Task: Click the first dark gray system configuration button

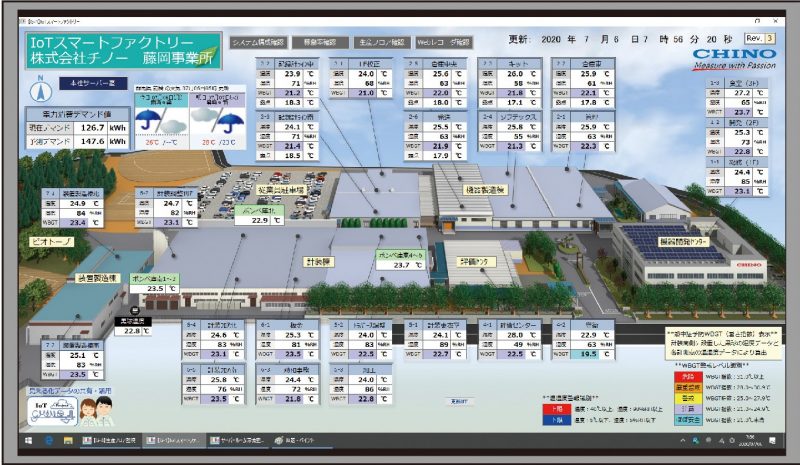Action: [259, 42]
